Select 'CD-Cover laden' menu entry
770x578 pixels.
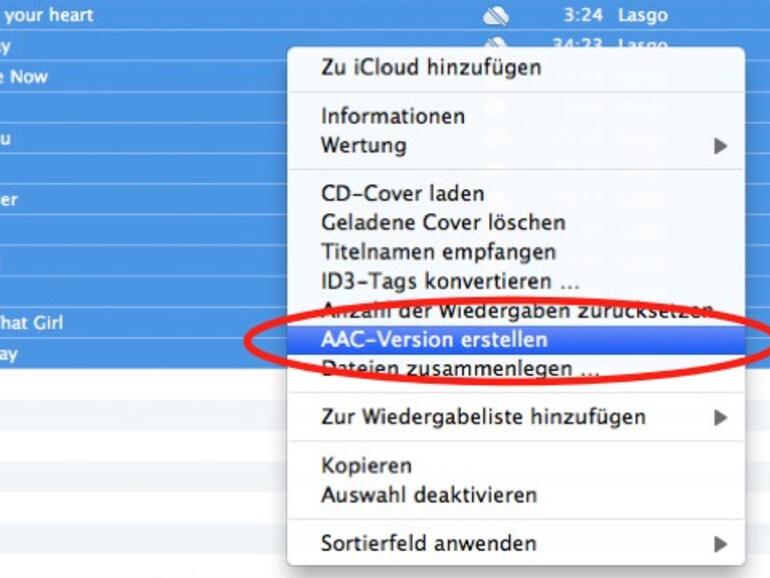(x=516, y=193)
